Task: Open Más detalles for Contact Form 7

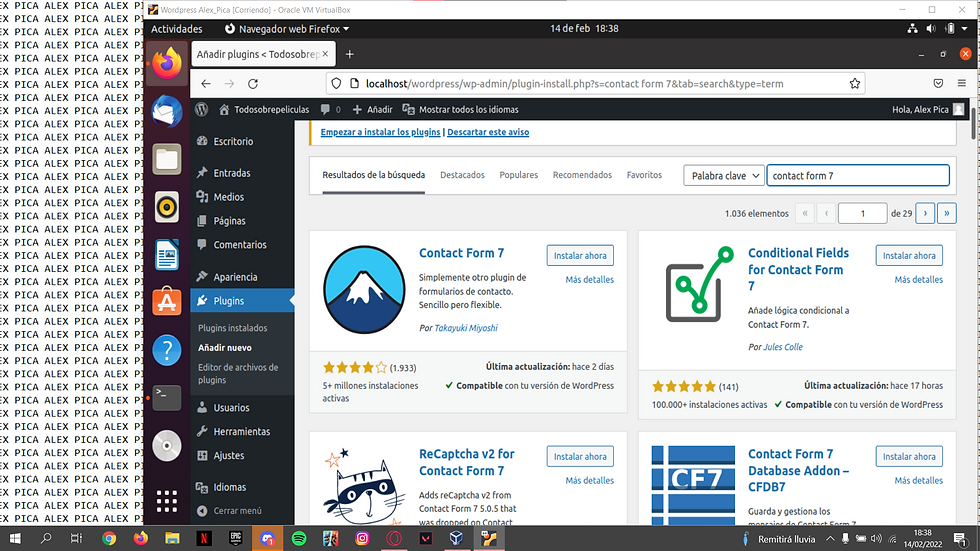Action: click(589, 280)
